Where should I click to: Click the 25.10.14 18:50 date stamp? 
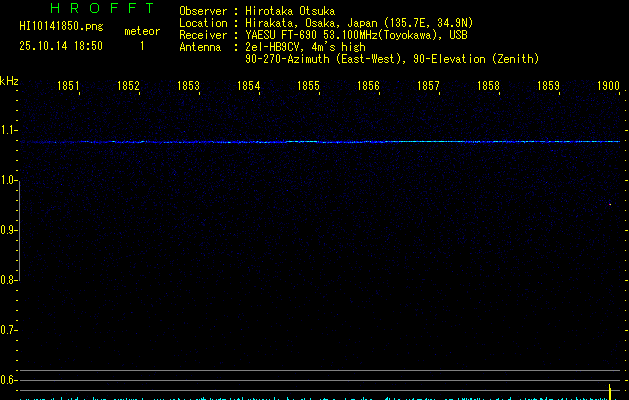pos(61,46)
